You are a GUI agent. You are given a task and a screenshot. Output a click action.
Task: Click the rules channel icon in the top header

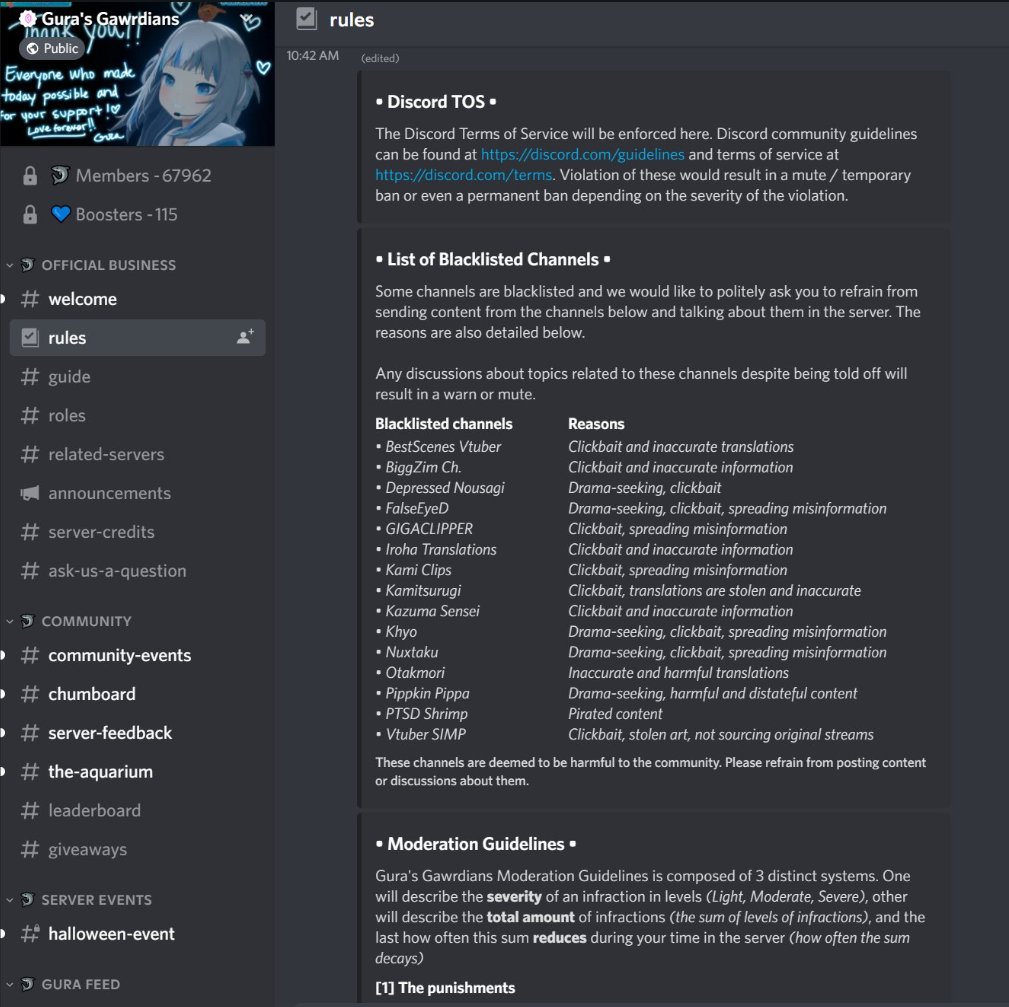306,19
